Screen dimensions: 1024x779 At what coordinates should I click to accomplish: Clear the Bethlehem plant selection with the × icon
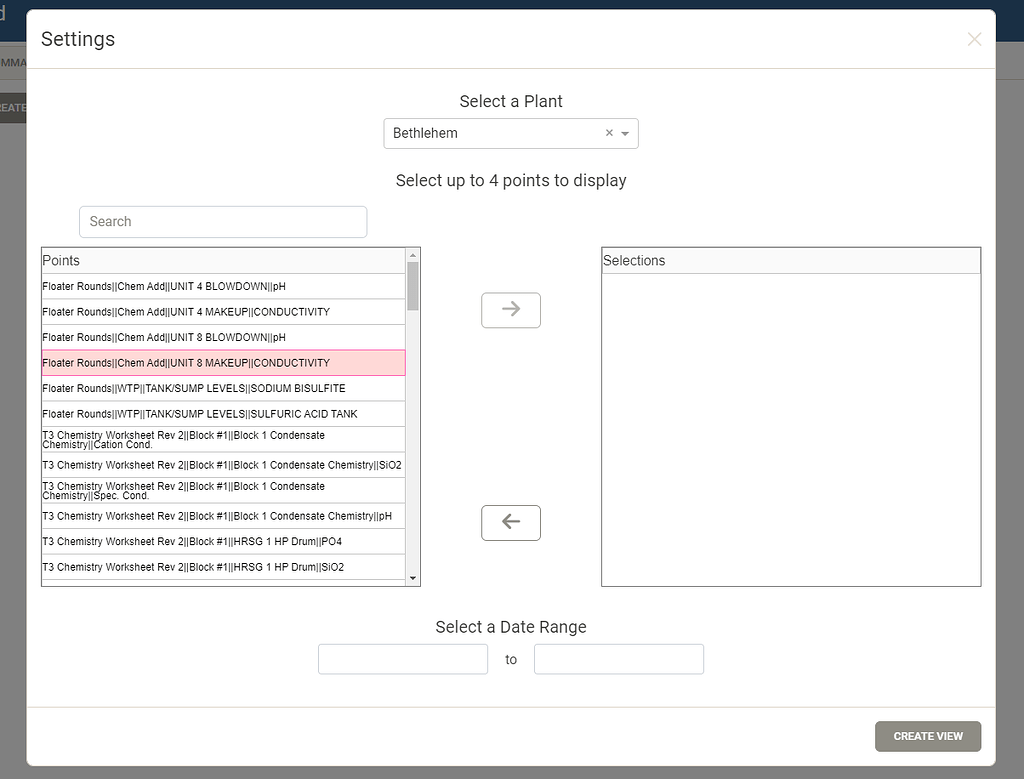point(608,133)
